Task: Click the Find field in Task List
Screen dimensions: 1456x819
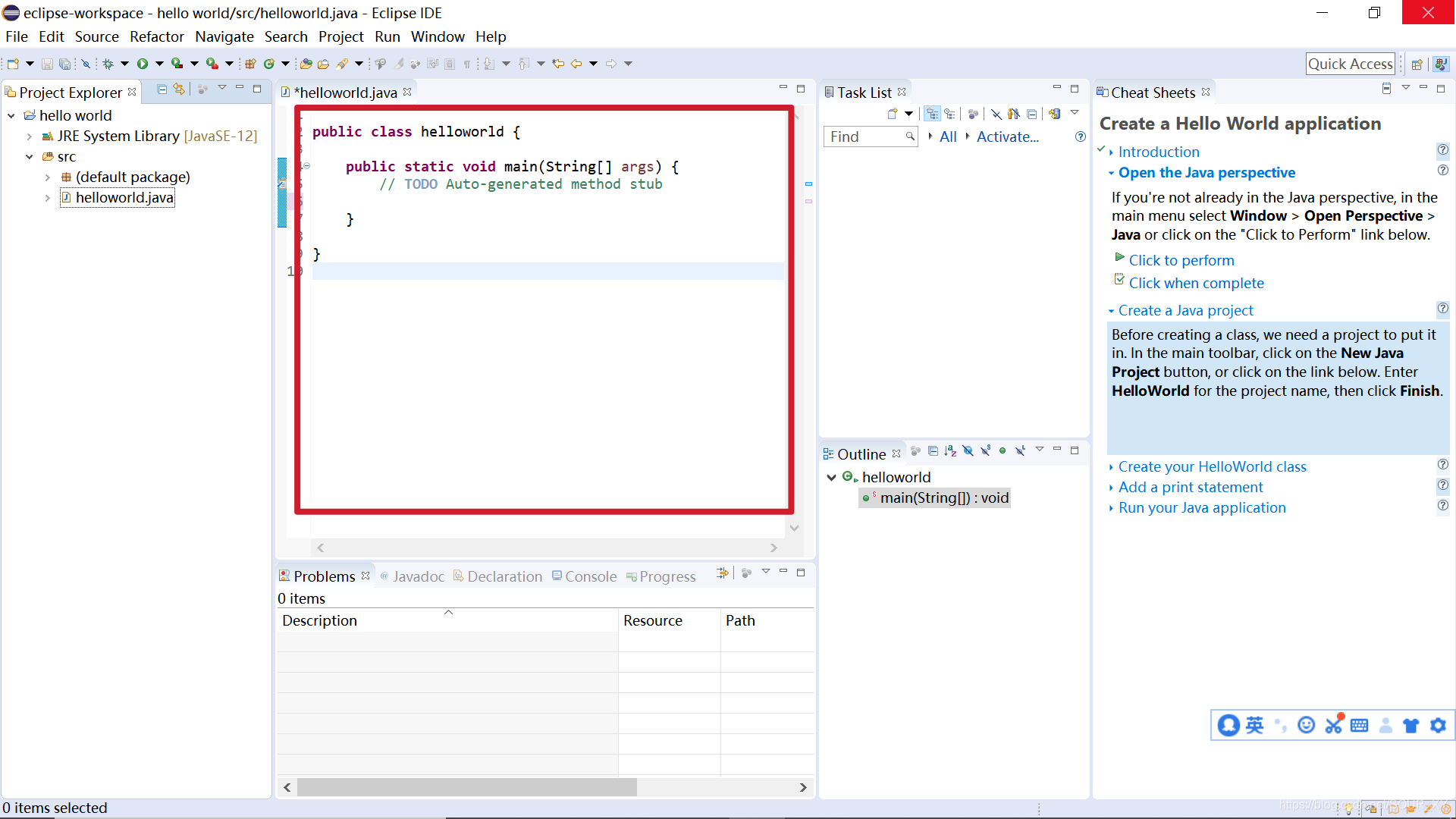Action: coord(870,136)
